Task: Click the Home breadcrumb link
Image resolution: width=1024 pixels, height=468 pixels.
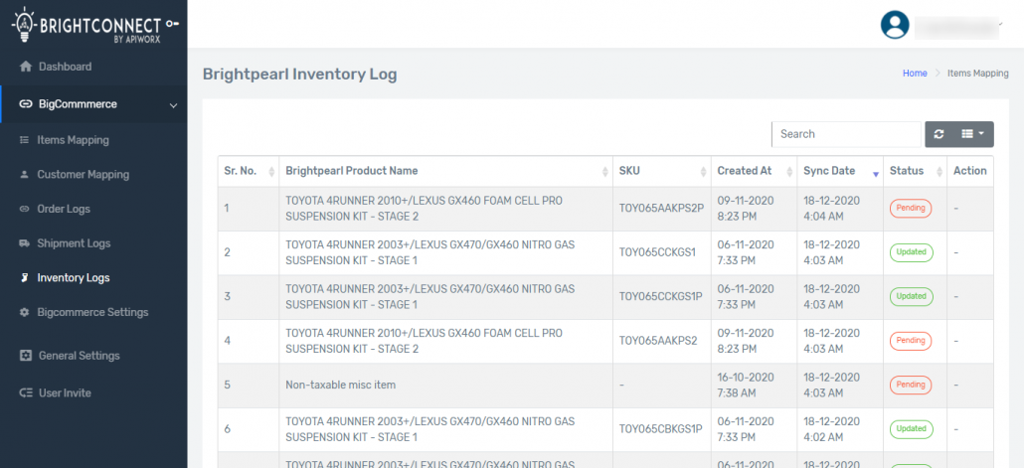Action: click(914, 73)
